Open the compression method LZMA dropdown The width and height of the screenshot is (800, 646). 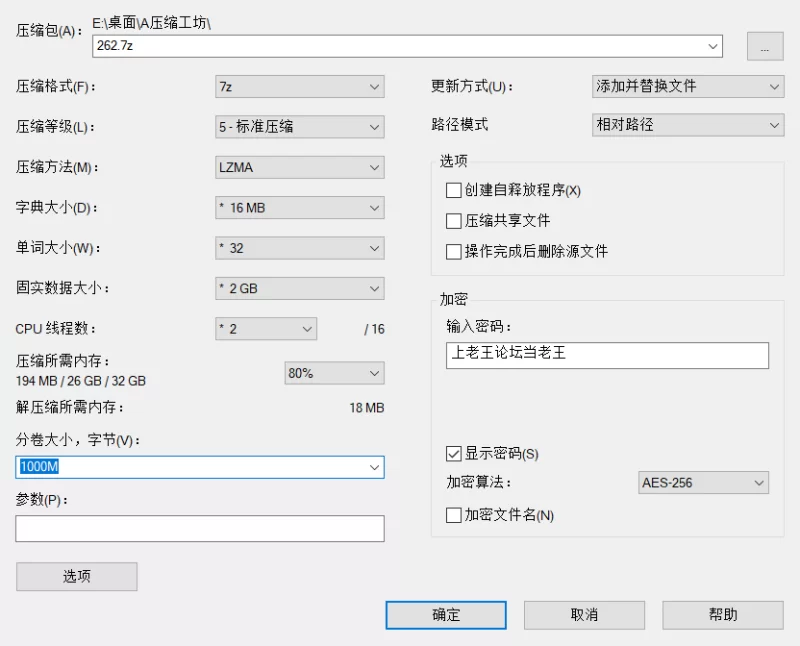(x=299, y=167)
